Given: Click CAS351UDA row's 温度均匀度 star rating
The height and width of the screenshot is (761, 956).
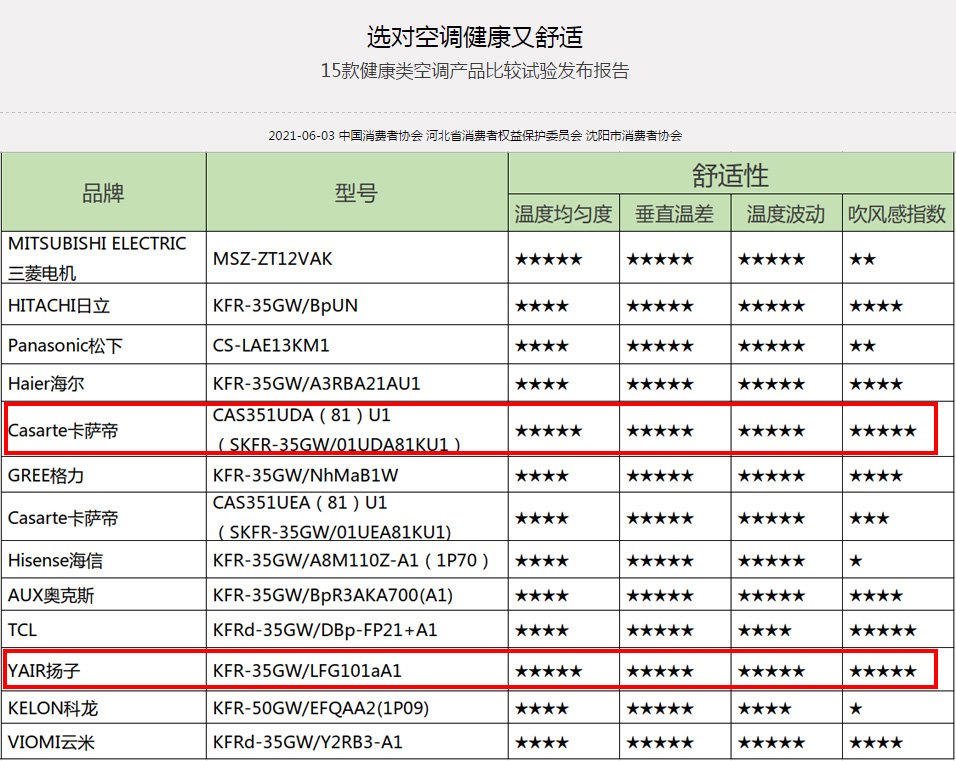Looking at the screenshot, I should tap(549, 431).
